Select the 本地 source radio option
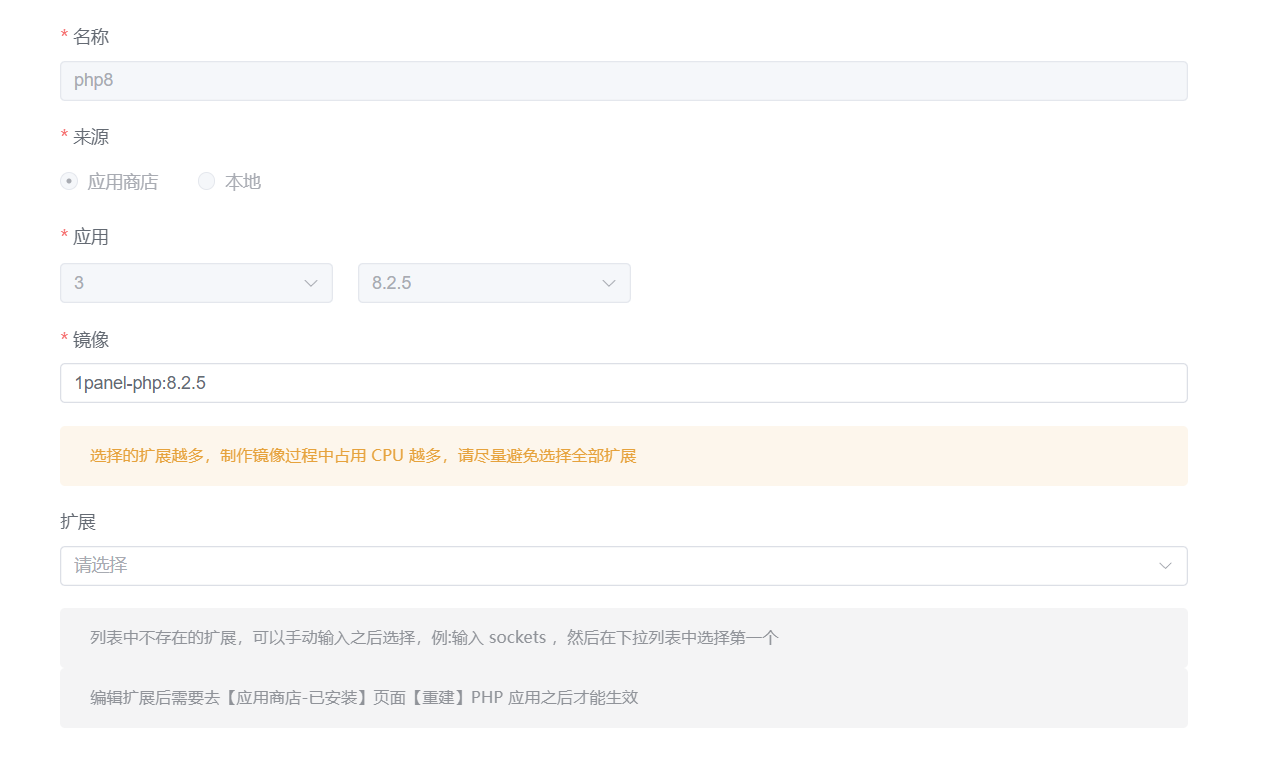This screenshot has height=777, width=1263. point(229,182)
